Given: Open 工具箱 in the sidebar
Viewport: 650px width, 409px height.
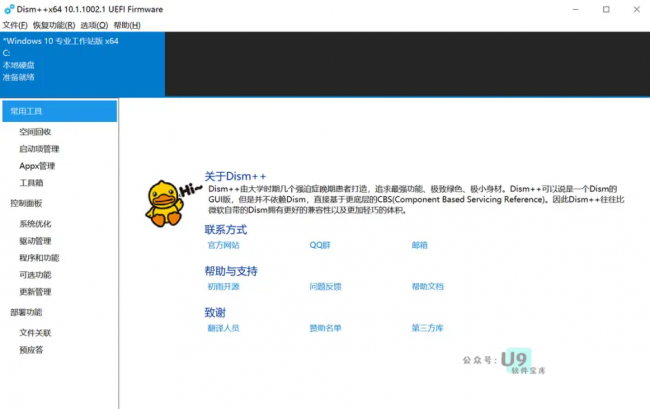Looking at the screenshot, I should click(31, 183).
